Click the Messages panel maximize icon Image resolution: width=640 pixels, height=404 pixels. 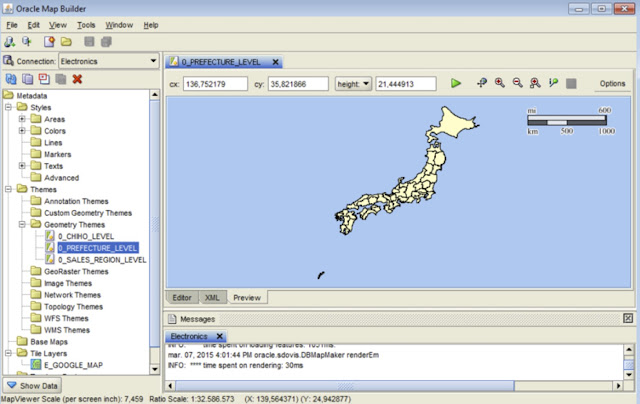[628, 318]
